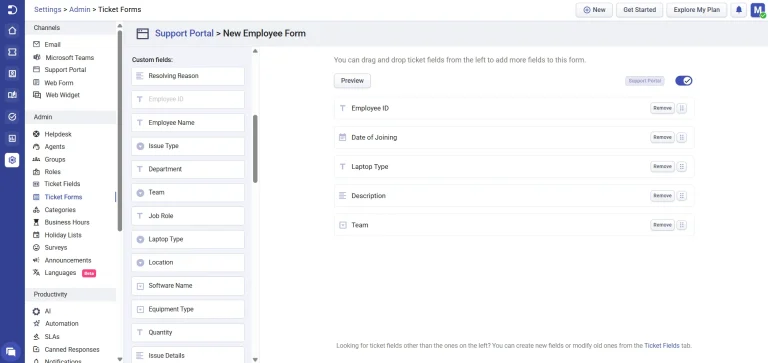This screenshot has width=768, height=363.
Task: Open Automation under Productivity
Action: [62, 324]
